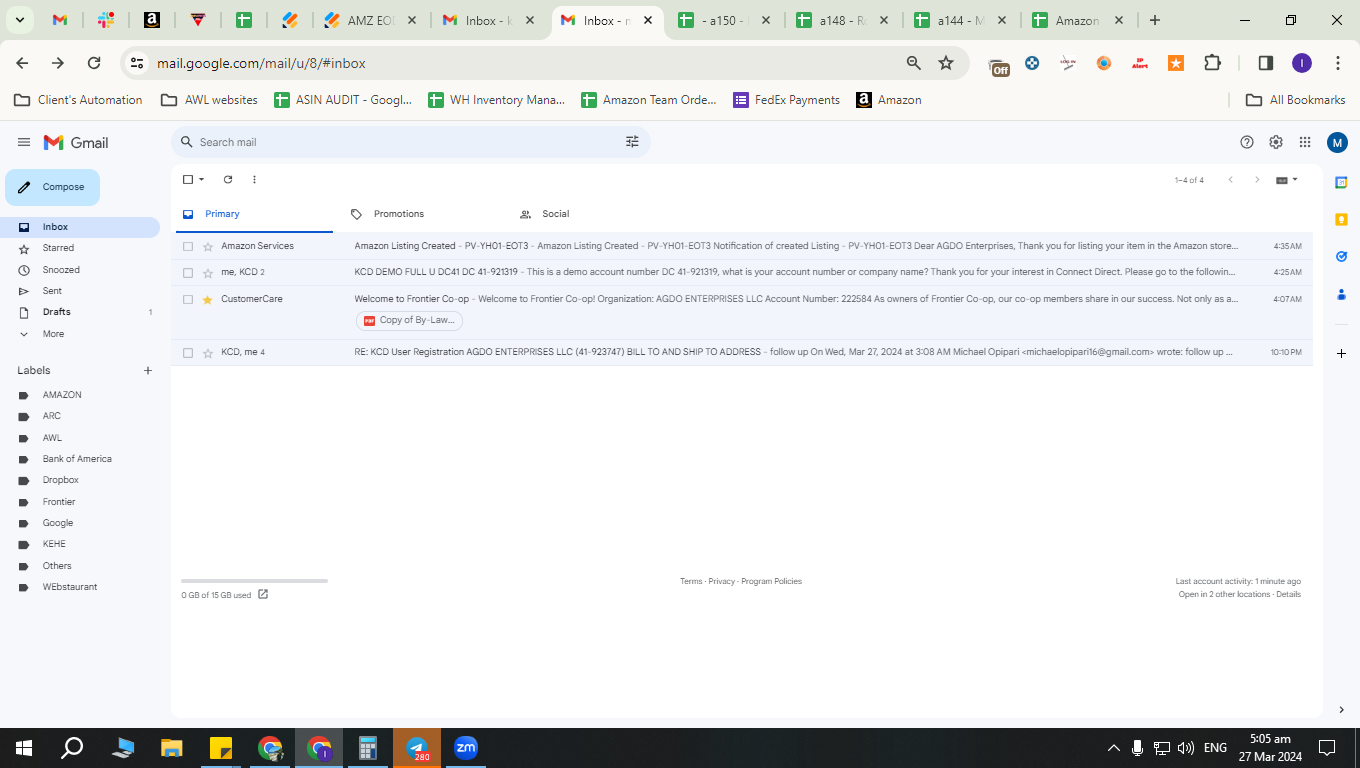Open the Google apps grid

tap(1305, 142)
